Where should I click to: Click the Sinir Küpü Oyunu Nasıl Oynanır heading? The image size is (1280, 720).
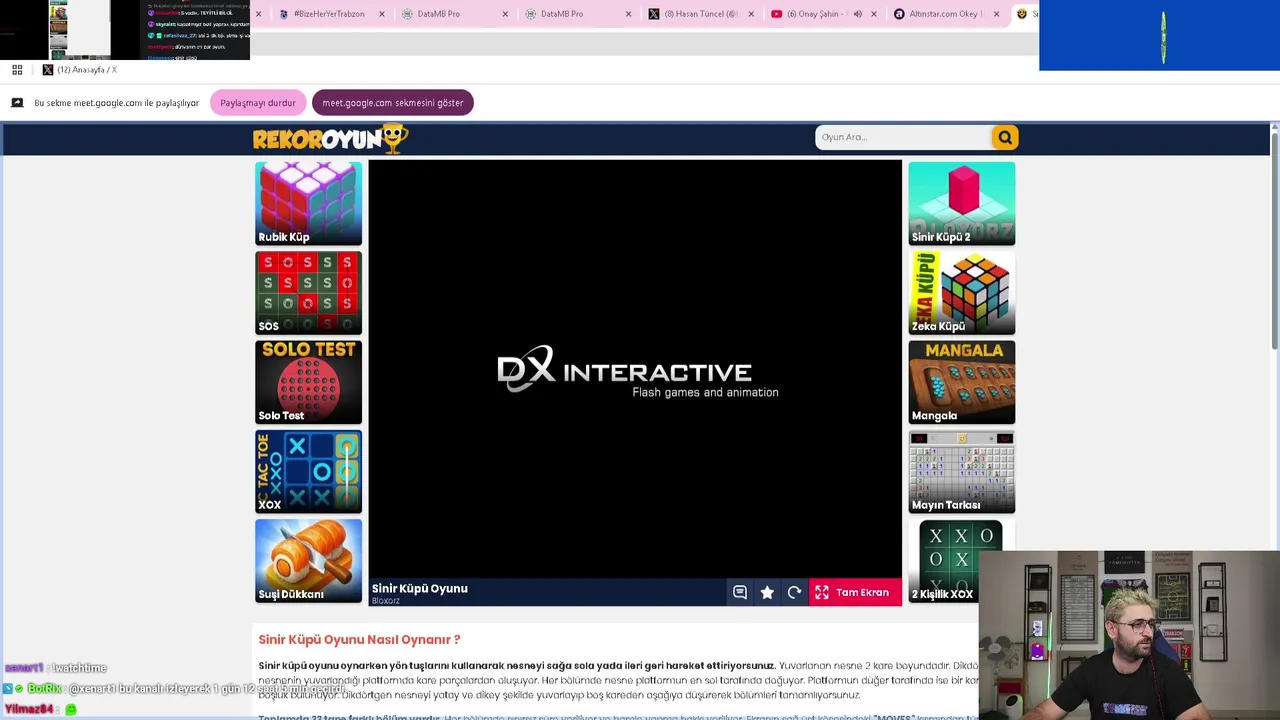point(359,640)
